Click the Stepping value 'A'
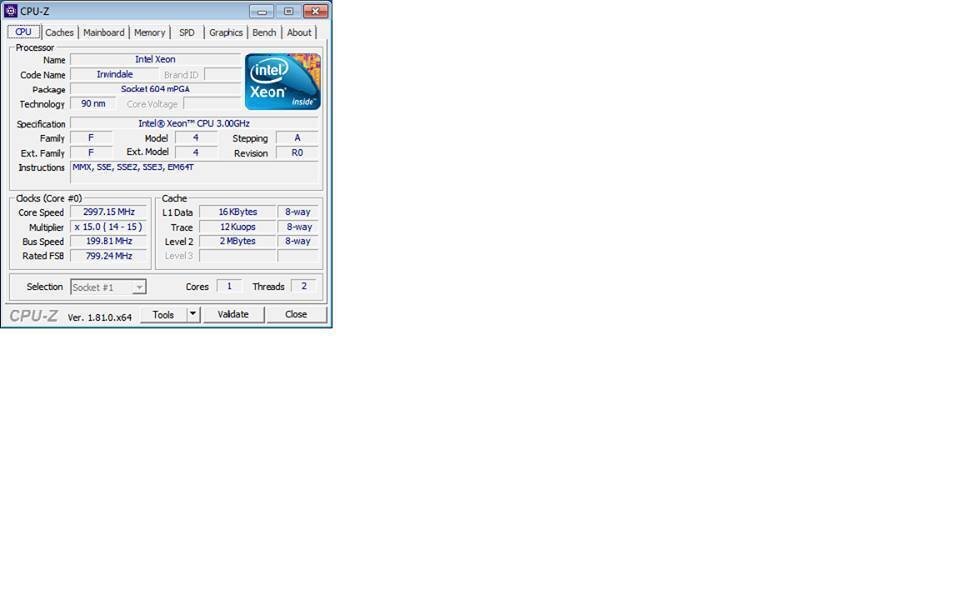 [298, 138]
